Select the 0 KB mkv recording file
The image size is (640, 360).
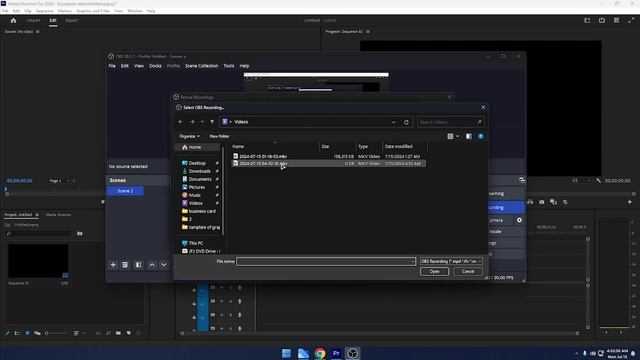point(329,164)
